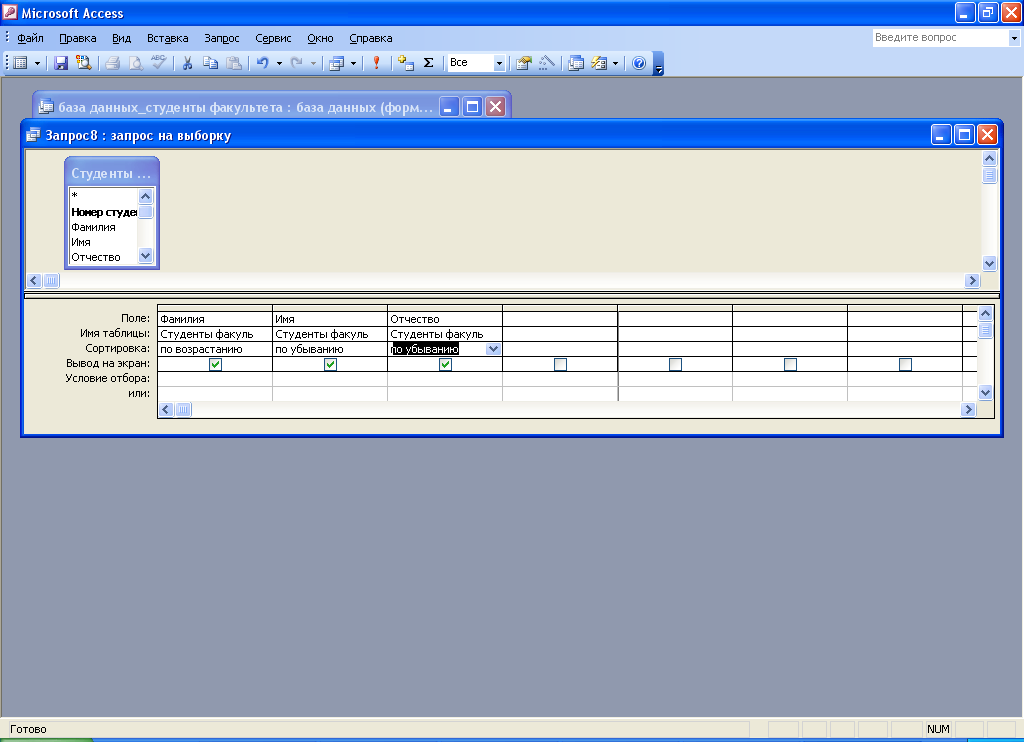Undo last action with toolbar arrow
This screenshot has height=742, width=1024.
click(x=263, y=63)
